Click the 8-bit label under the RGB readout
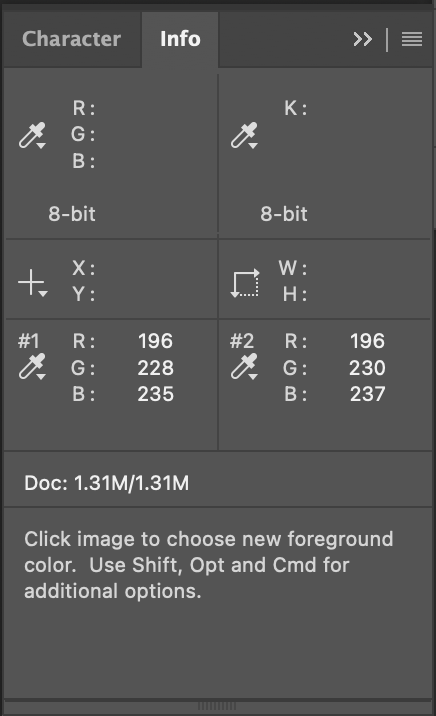The height and width of the screenshot is (716, 436). (72, 214)
